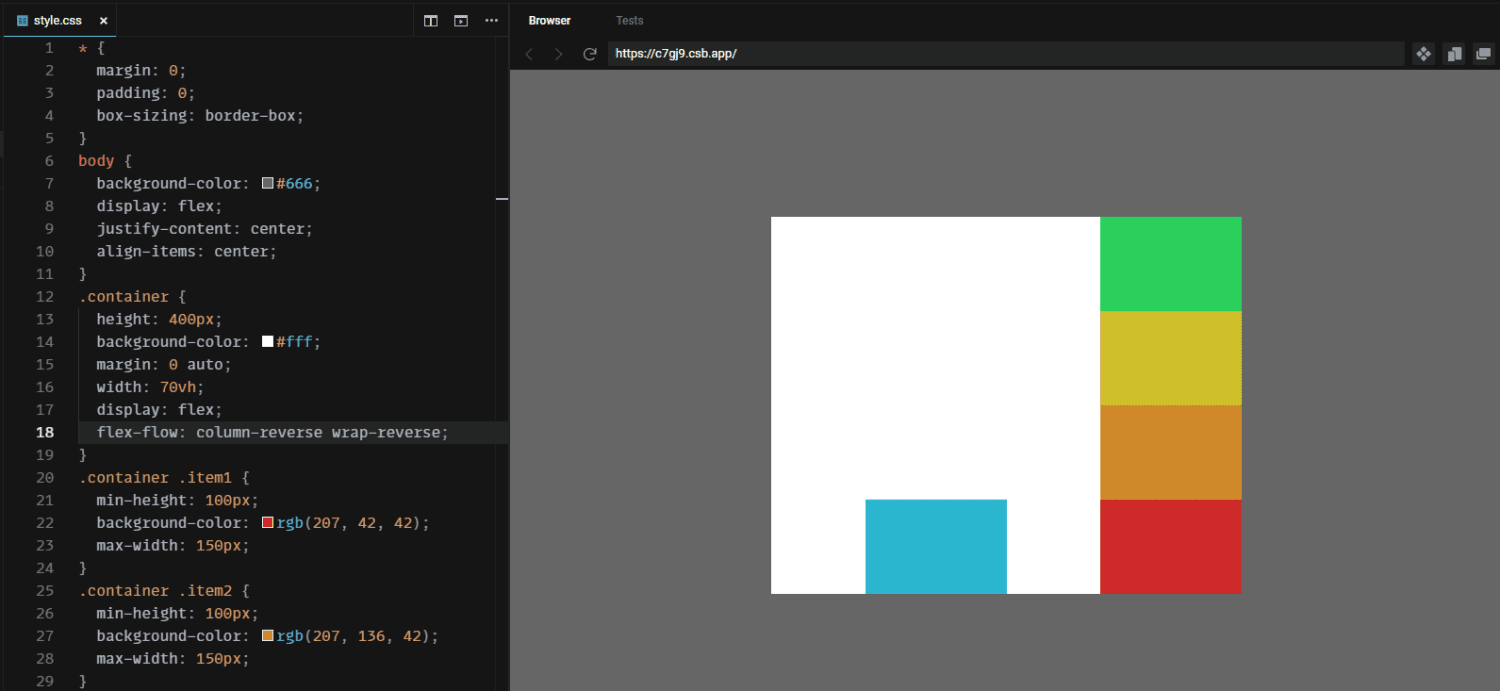Click the green box in the preview
Image resolution: width=1500 pixels, height=691 pixels.
point(1171,264)
